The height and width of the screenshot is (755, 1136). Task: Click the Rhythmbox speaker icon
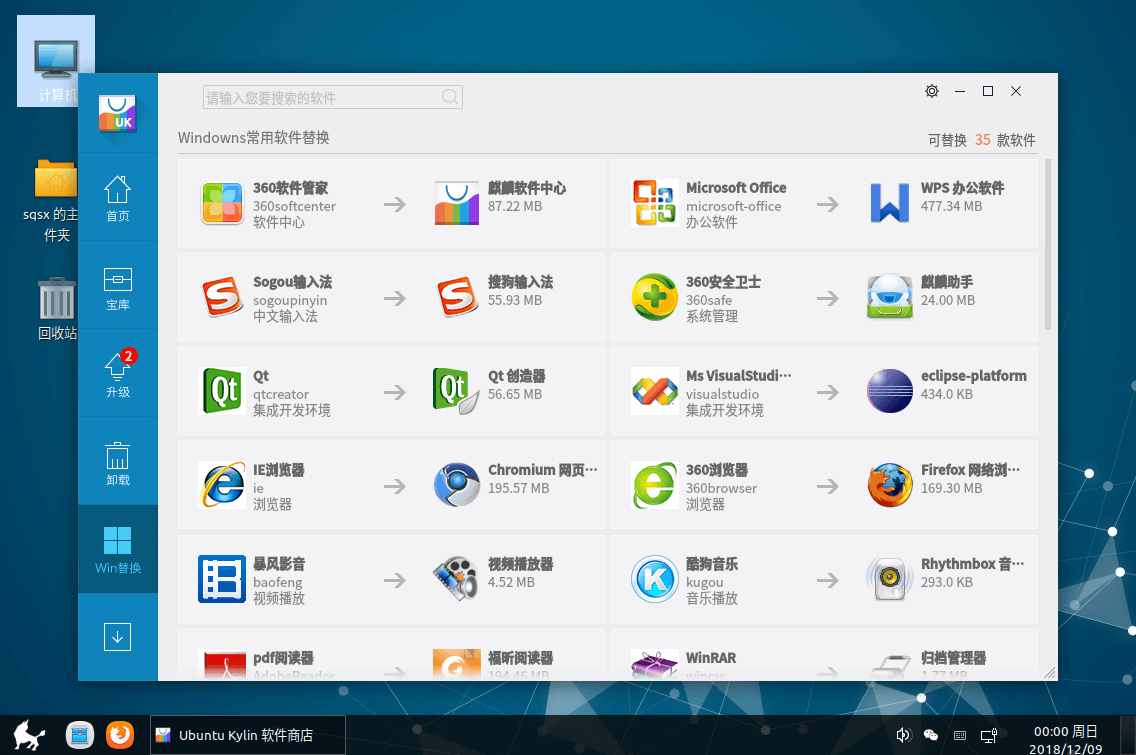click(x=890, y=579)
